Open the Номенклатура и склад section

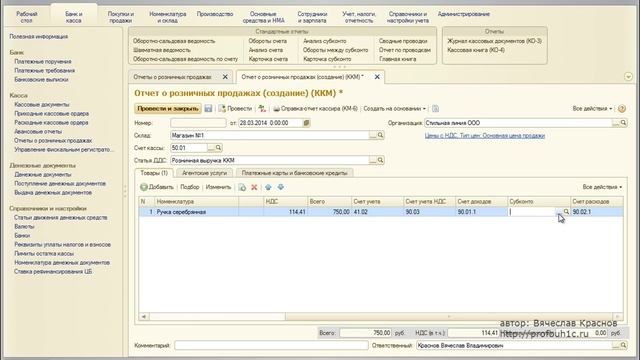coord(167,17)
